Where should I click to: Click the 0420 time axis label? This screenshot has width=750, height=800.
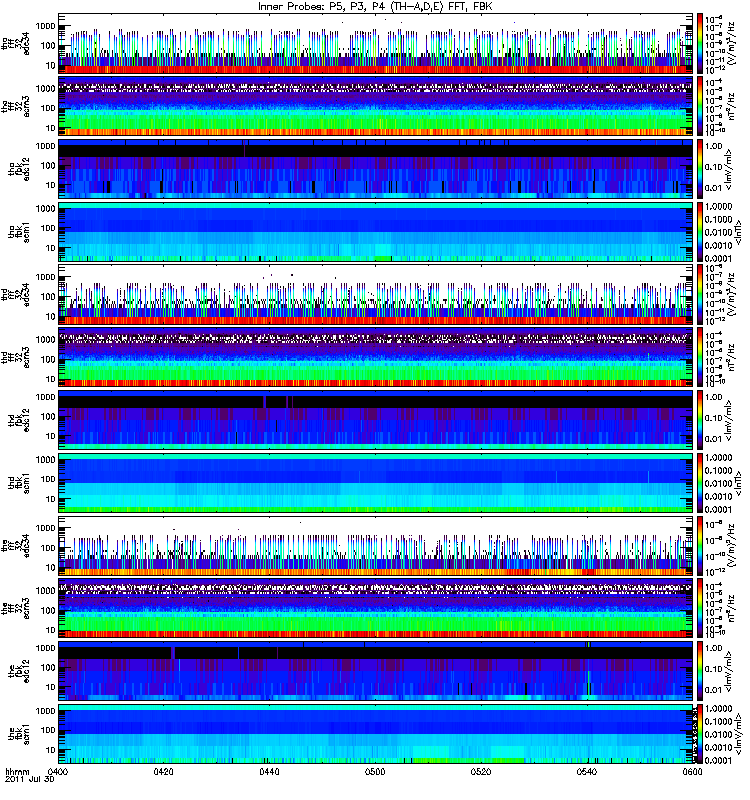click(163, 772)
